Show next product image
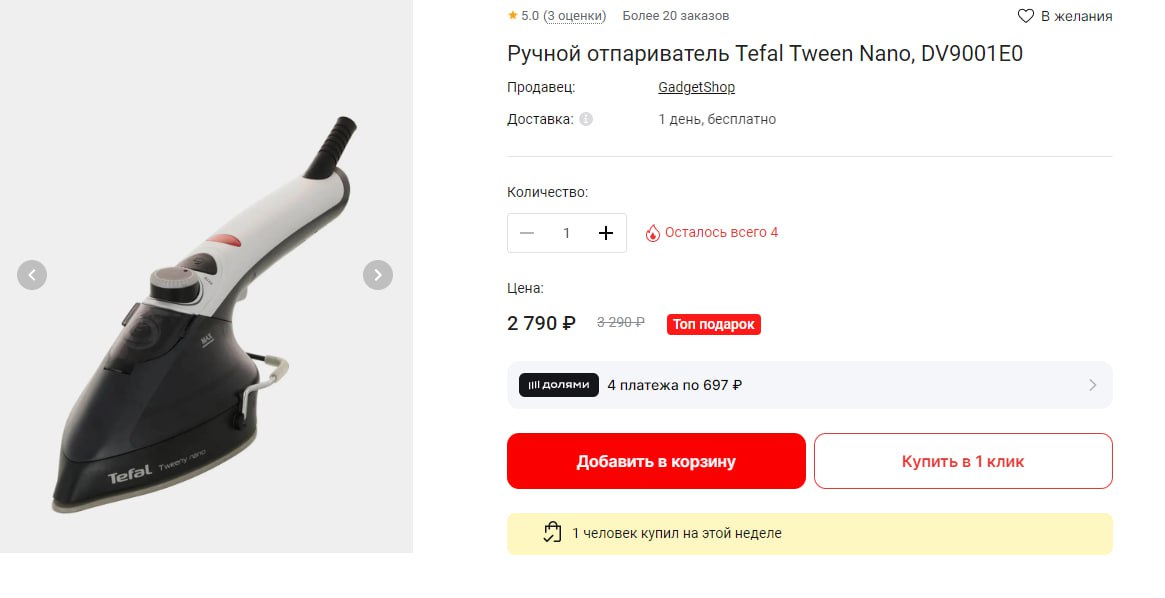The height and width of the screenshot is (598, 1165). (377, 274)
